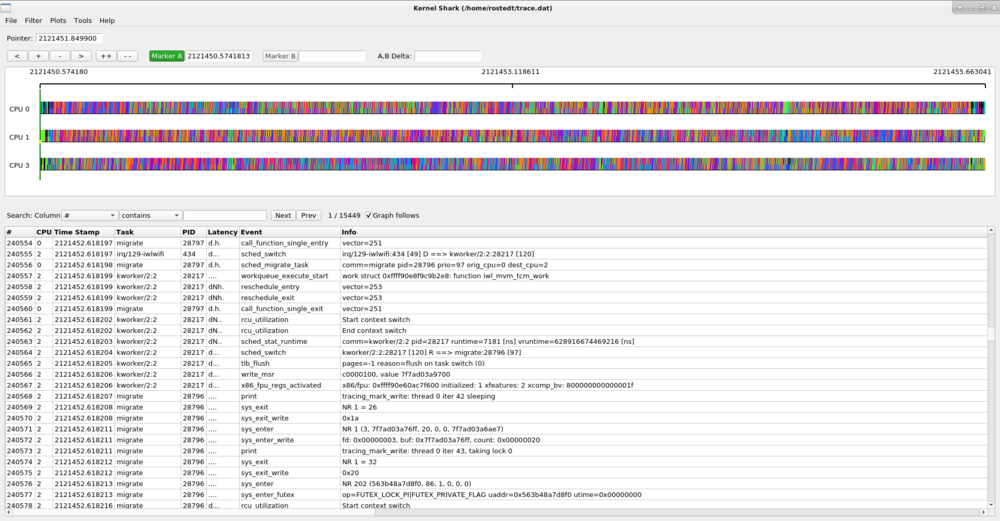Select row number 240554
Viewport: 1000px width, 521px height.
tap(20, 243)
